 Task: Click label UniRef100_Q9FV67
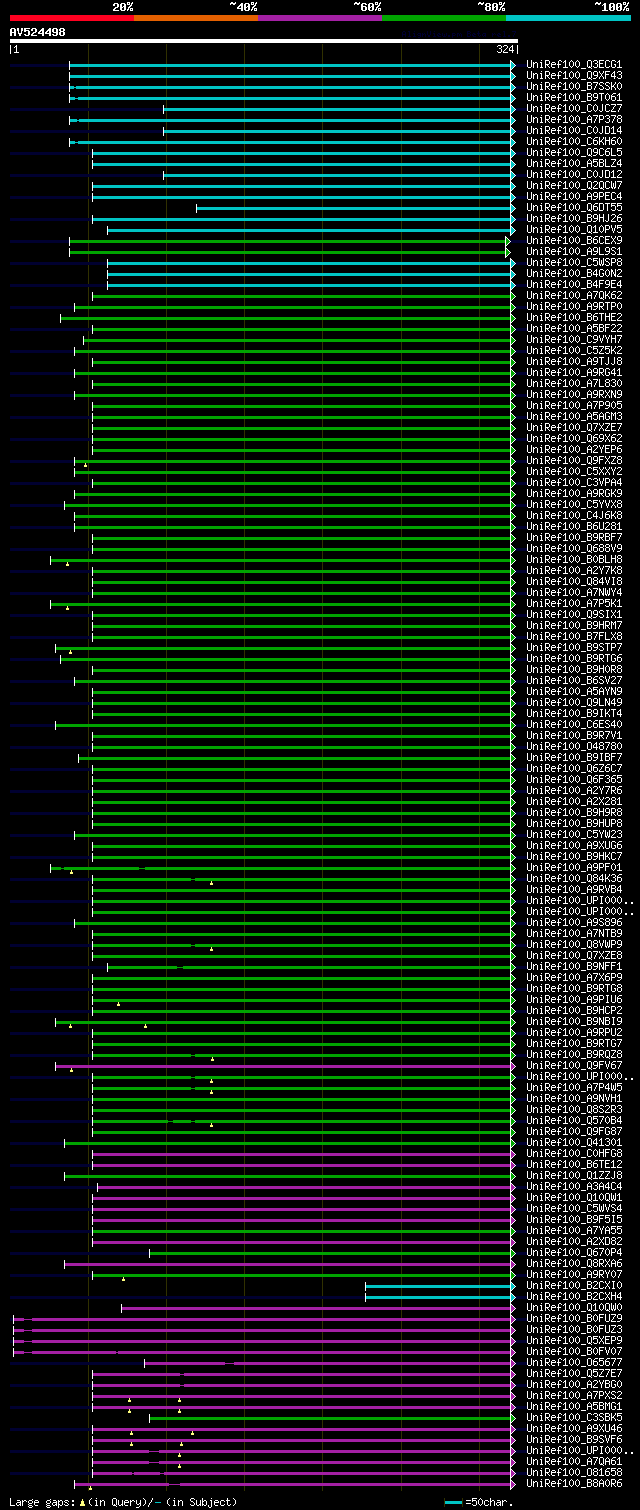pyautogui.click(x=574, y=1066)
